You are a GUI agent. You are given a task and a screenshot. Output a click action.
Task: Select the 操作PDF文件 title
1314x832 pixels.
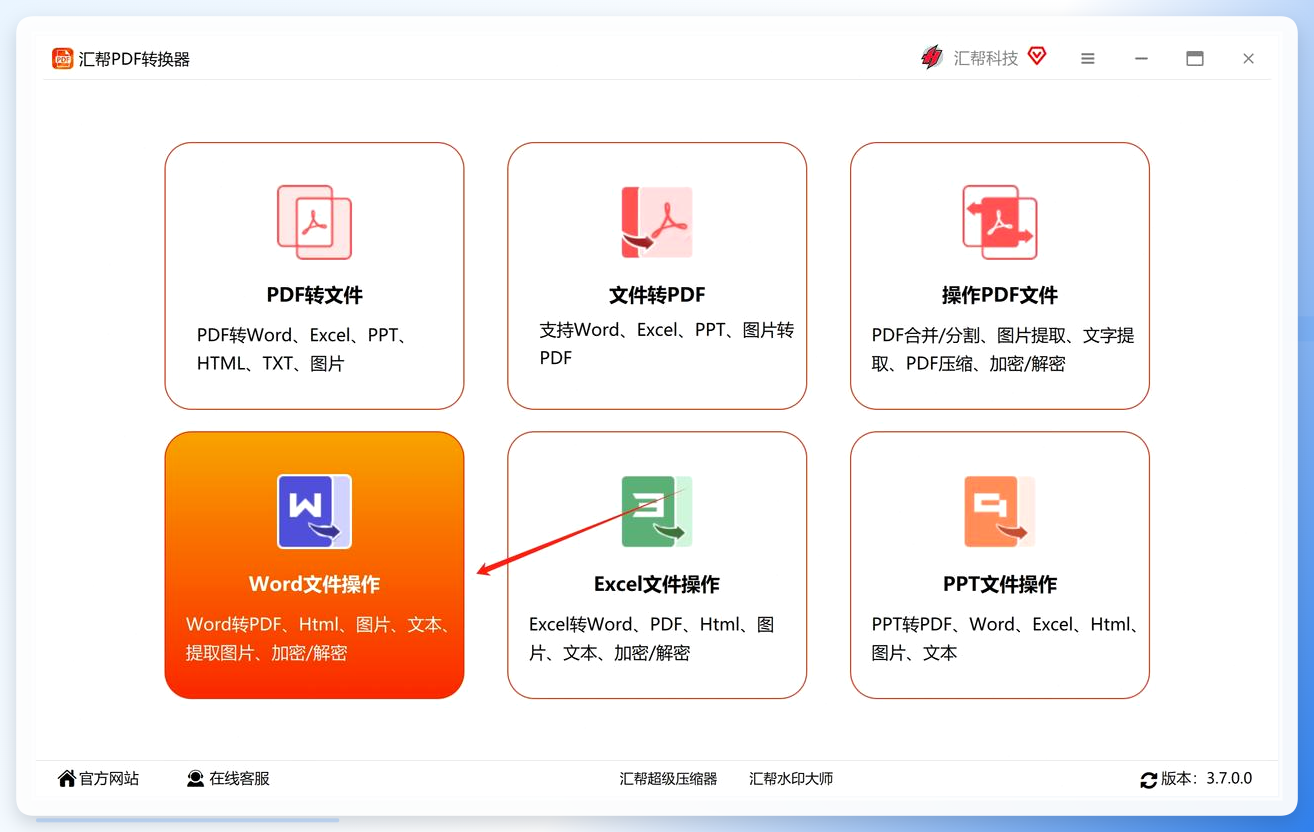point(1000,295)
